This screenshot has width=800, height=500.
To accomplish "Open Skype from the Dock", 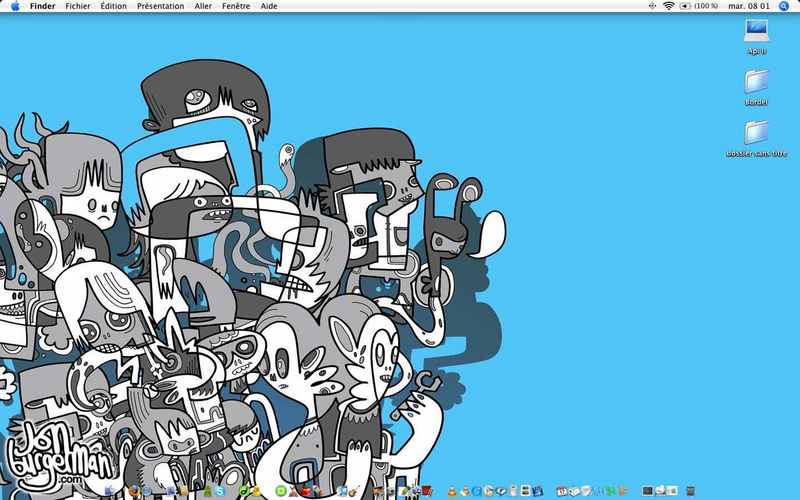I will 220,491.
